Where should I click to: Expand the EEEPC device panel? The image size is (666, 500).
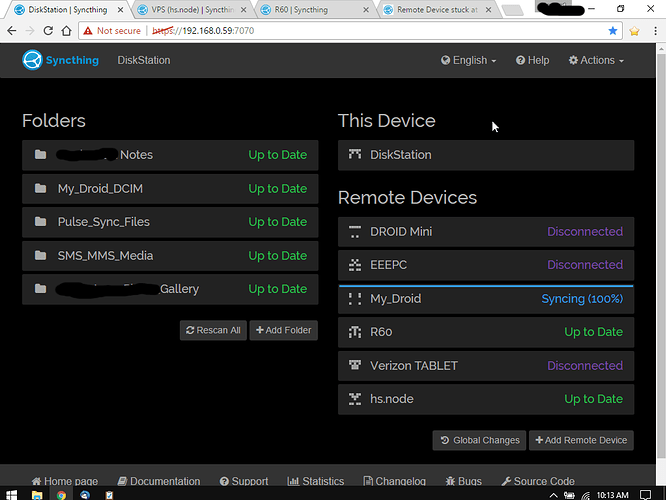point(486,265)
